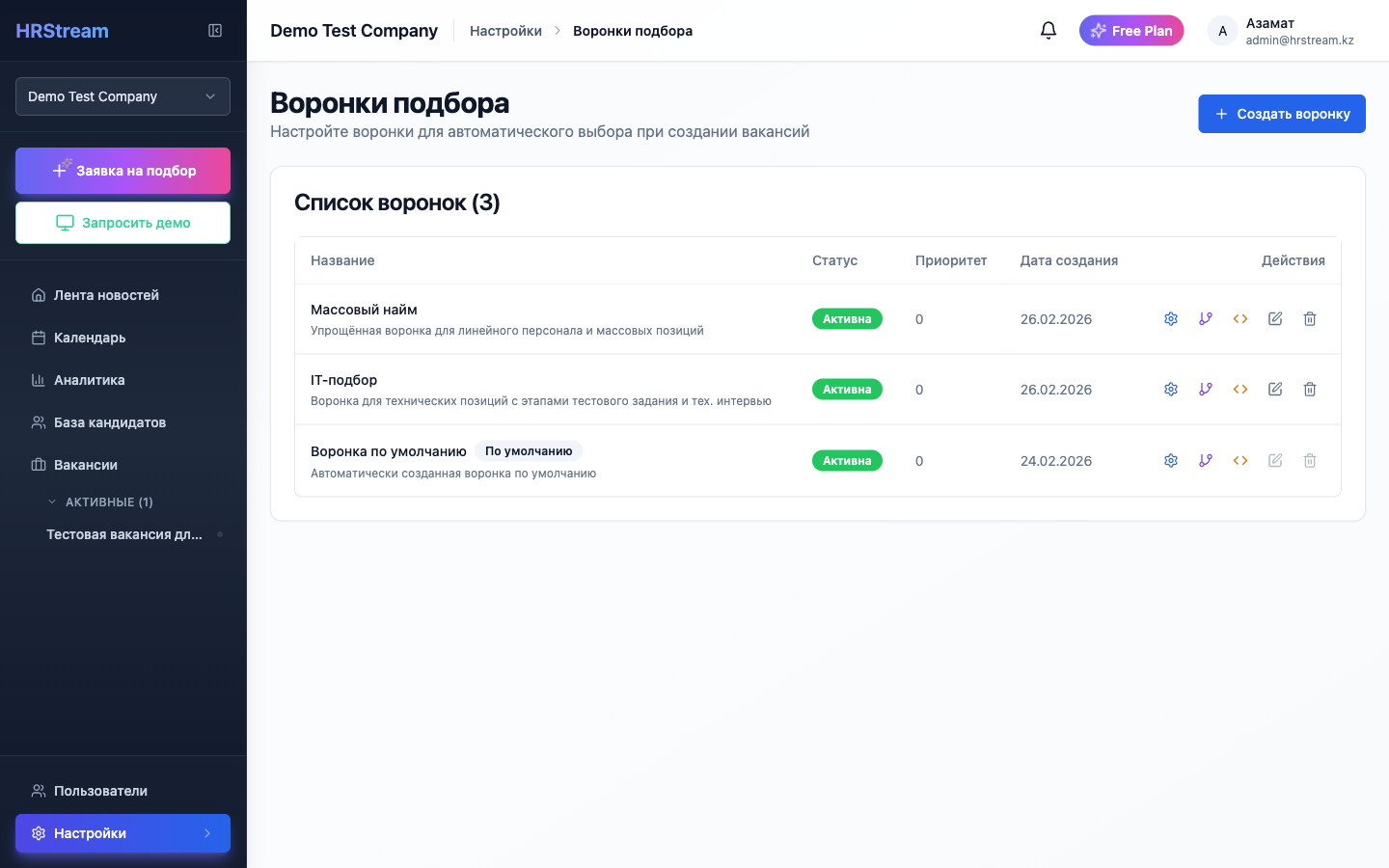Edit the IT-подбор funnel with pencil icon
Image resolution: width=1389 pixels, height=868 pixels.
tap(1274, 389)
